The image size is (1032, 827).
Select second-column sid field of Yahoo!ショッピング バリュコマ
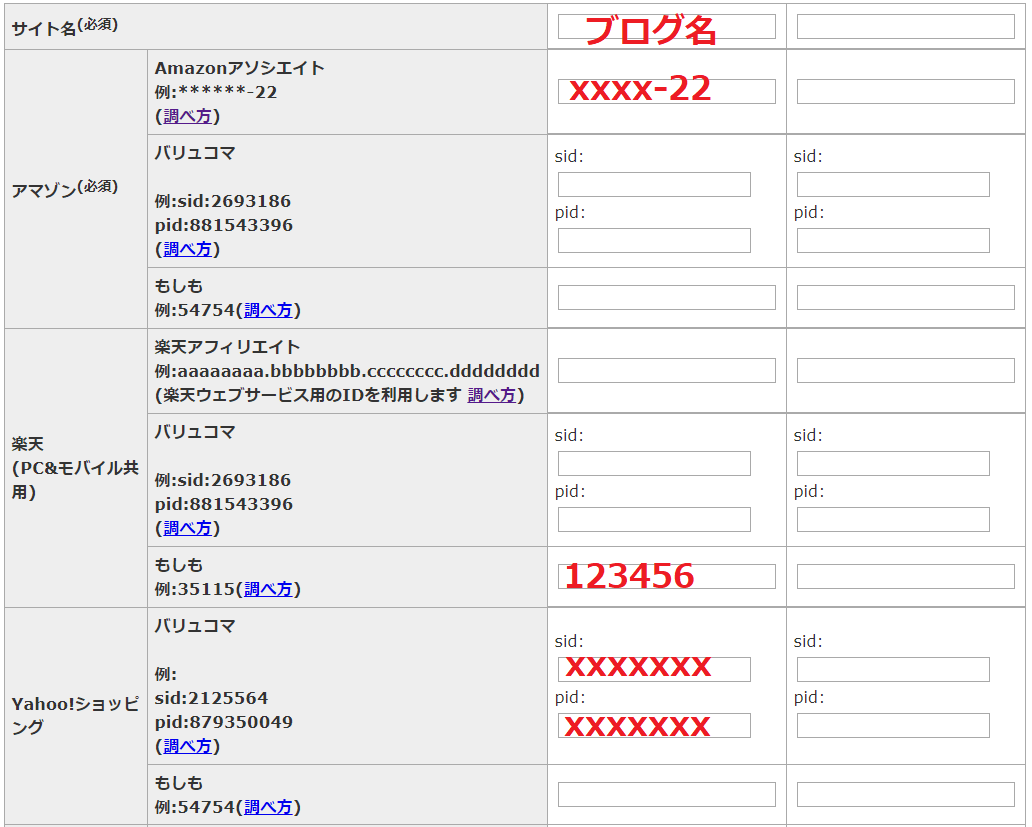click(x=893, y=669)
